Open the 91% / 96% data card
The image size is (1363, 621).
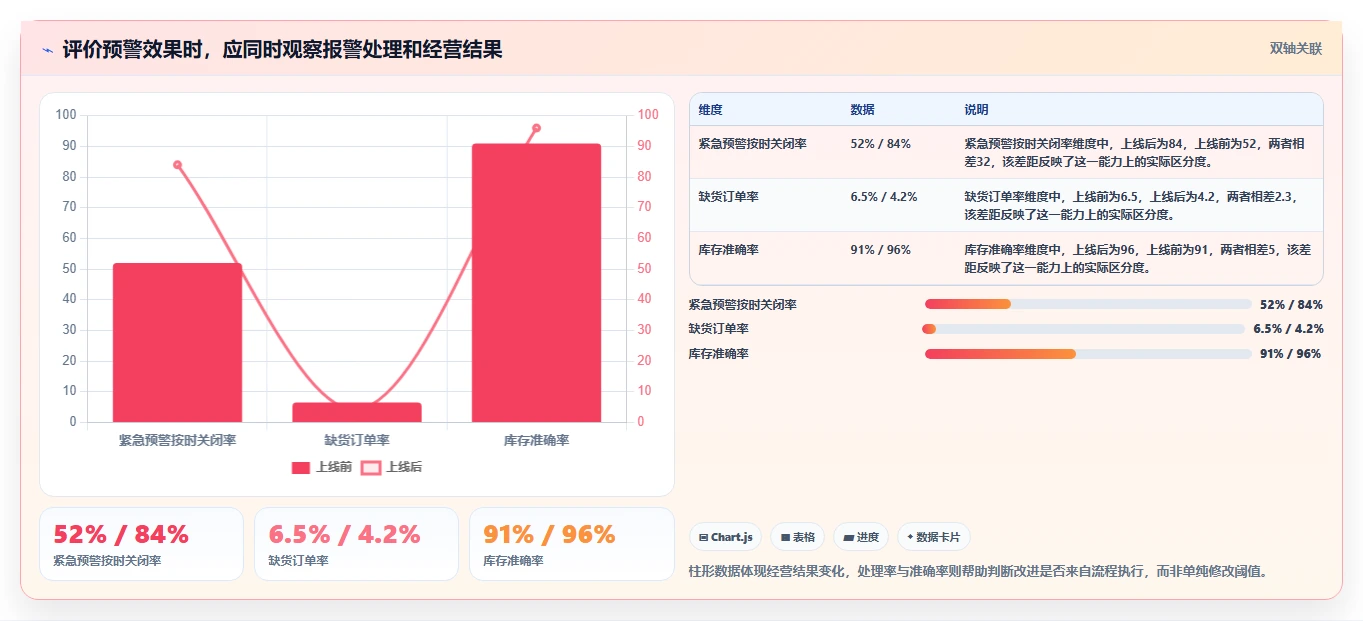pos(572,544)
